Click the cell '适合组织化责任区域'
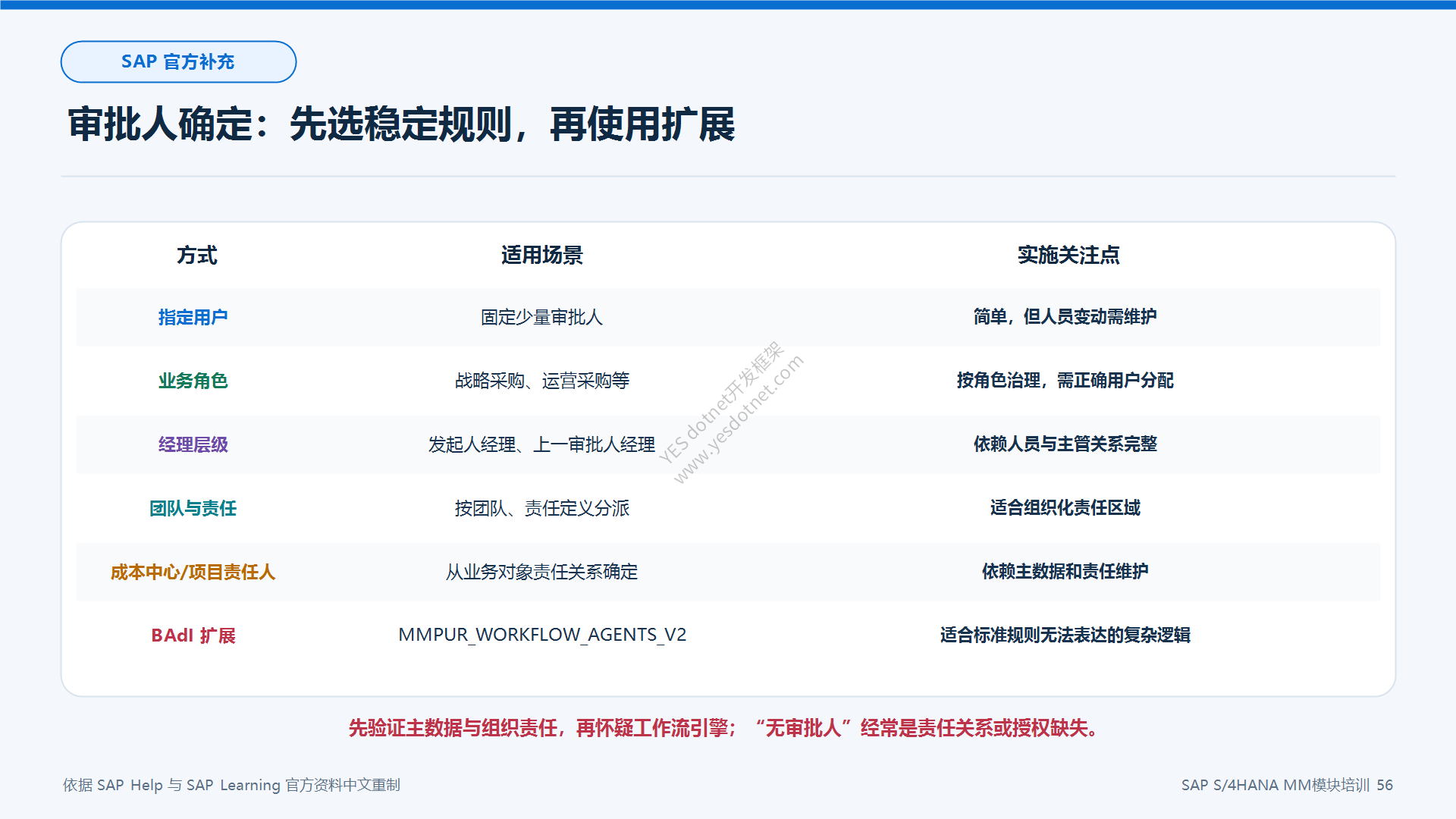The width and height of the screenshot is (1456, 819). 1065,508
